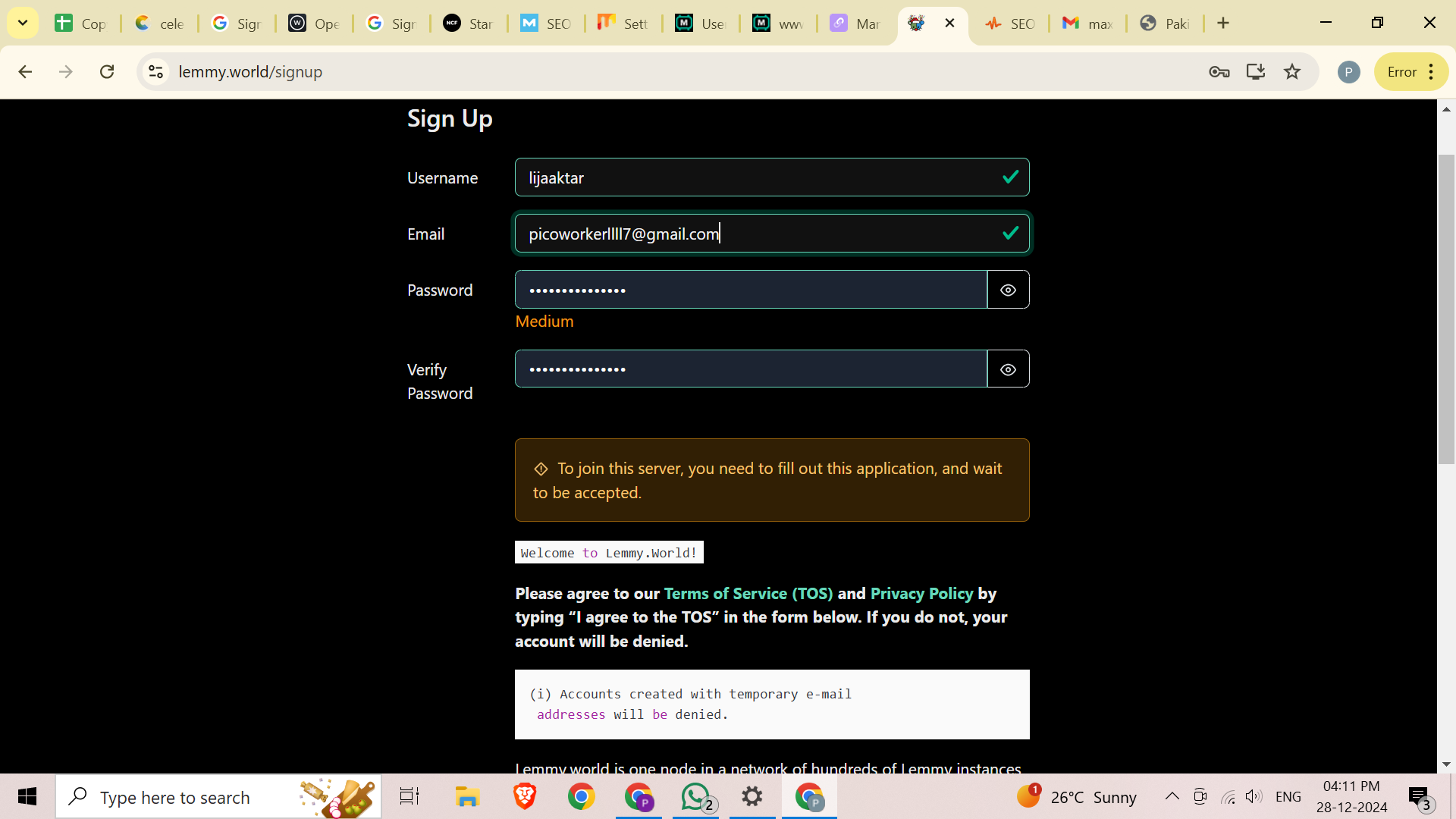Image resolution: width=1456 pixels, height=819 pixels.
Task: Open the Privacy Policy link
Action: (922, 593)
